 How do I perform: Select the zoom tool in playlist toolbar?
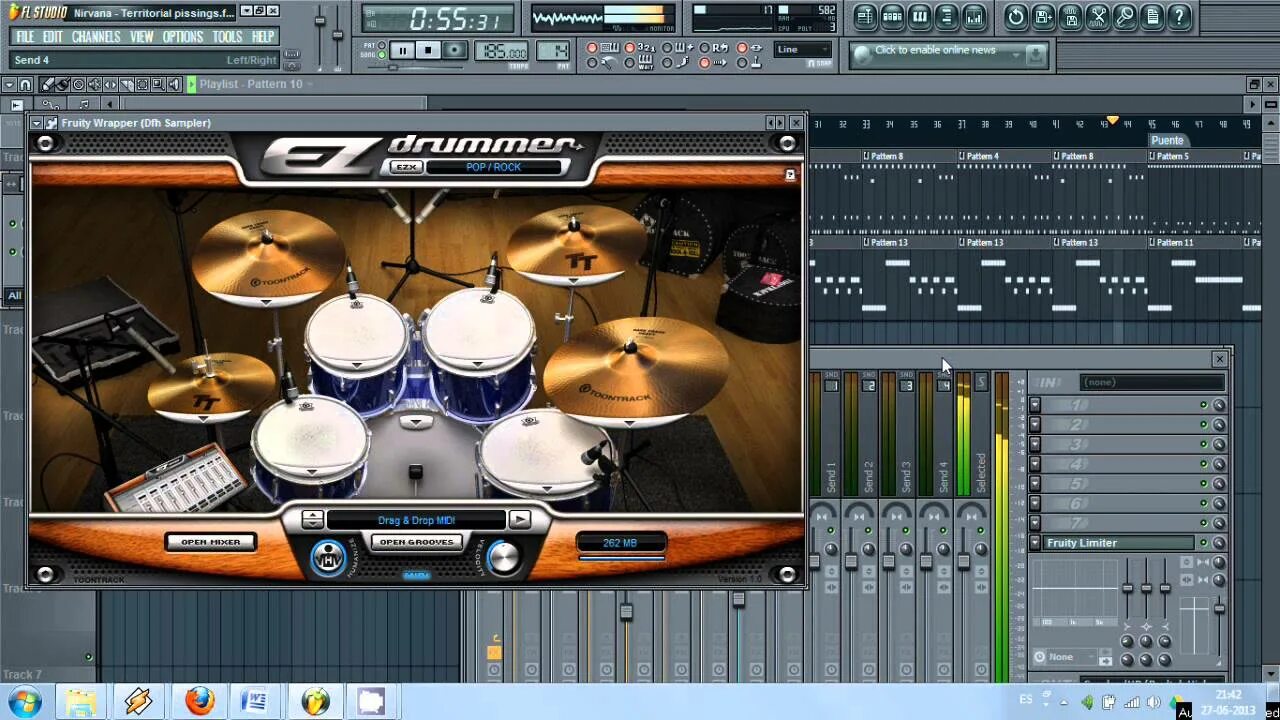[158, 85]
